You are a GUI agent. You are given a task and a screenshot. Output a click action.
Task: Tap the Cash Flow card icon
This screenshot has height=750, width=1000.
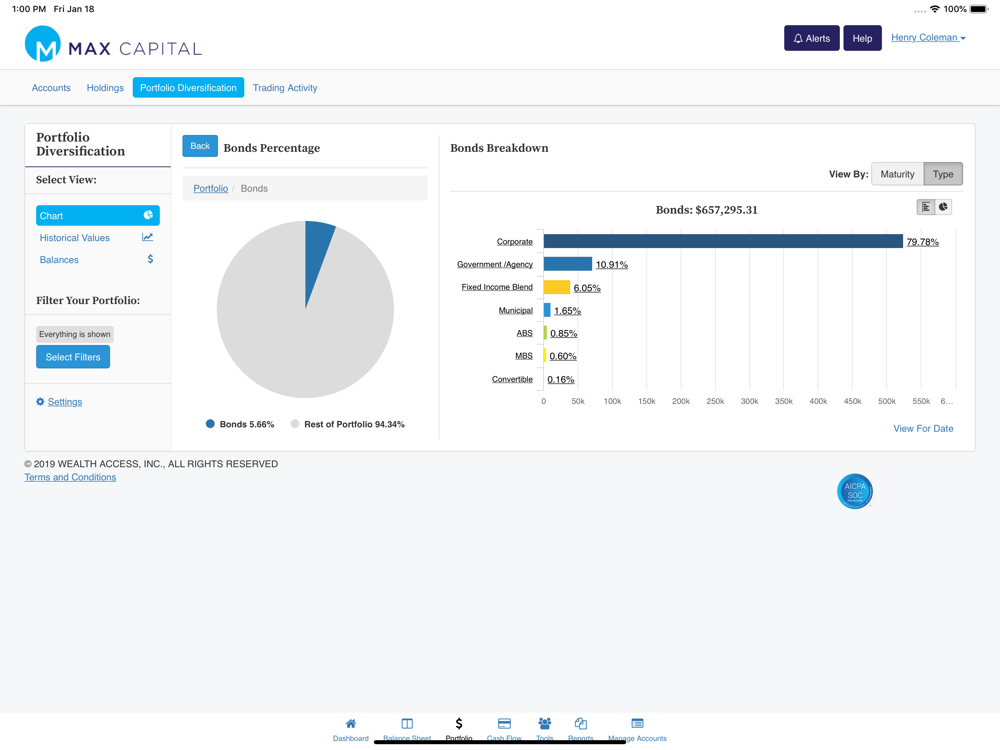504,723
